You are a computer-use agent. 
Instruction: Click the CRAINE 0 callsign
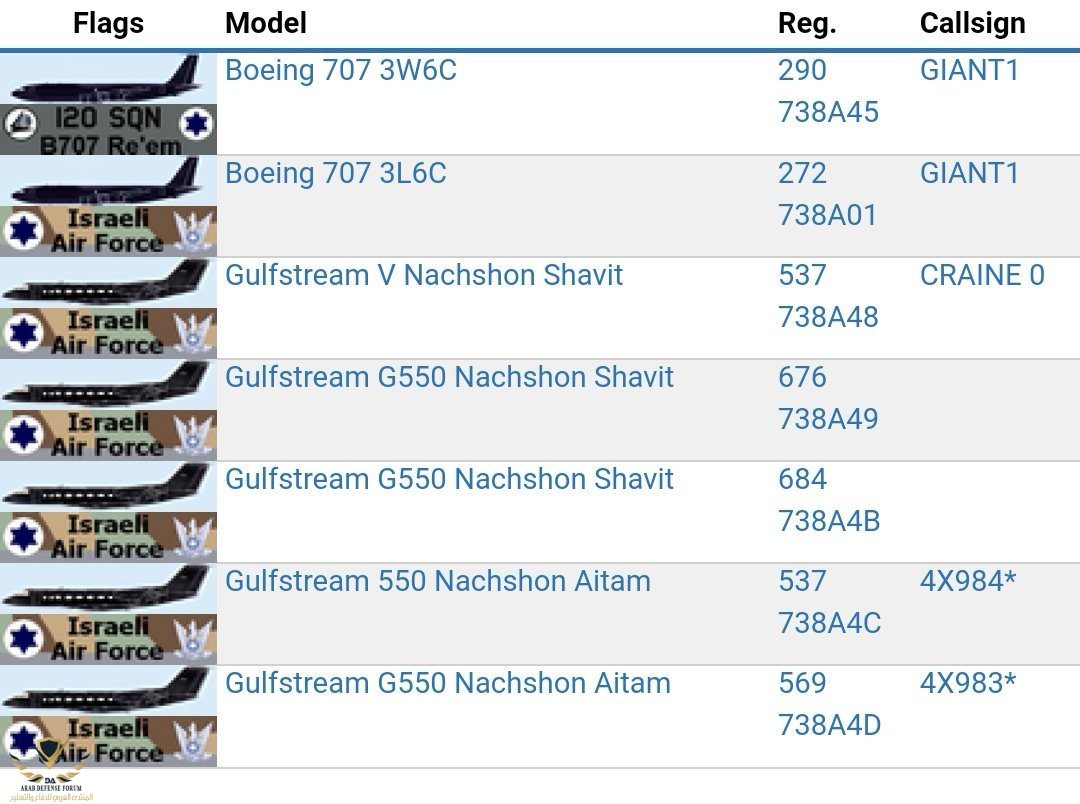[981, 275]
